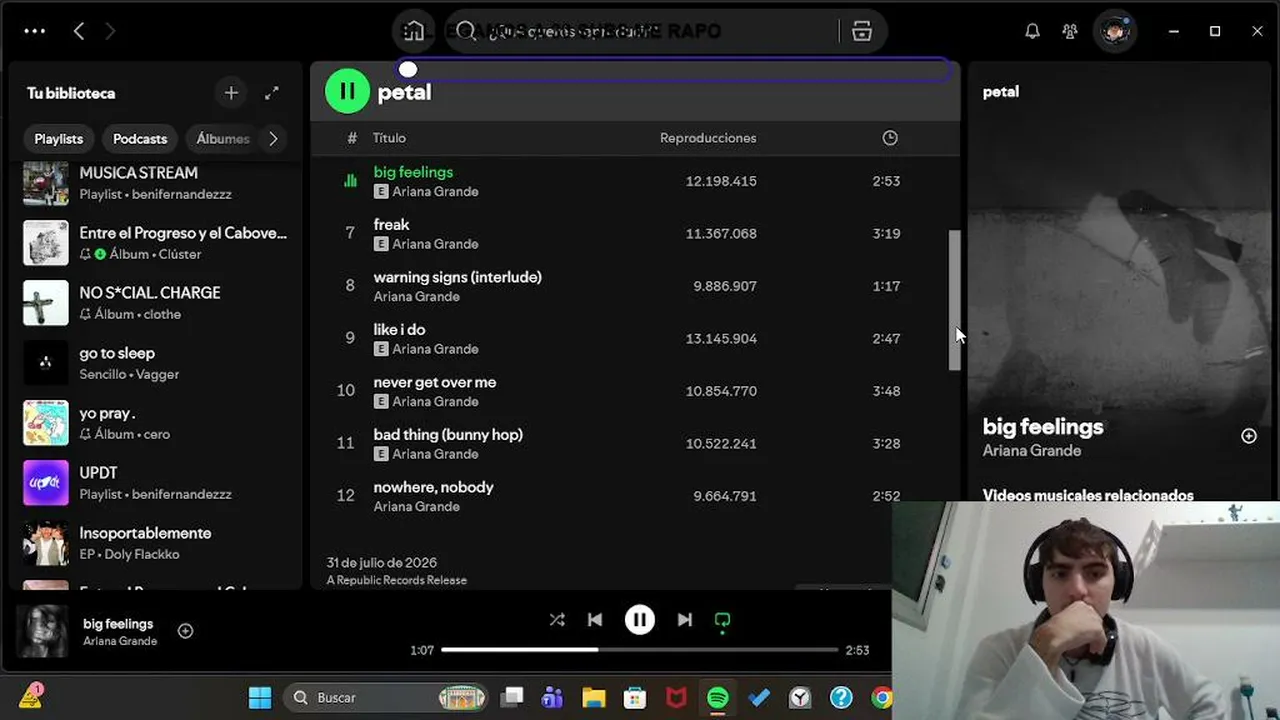
Task: Open the Windows Start menu
Action: tap(260, 697)
